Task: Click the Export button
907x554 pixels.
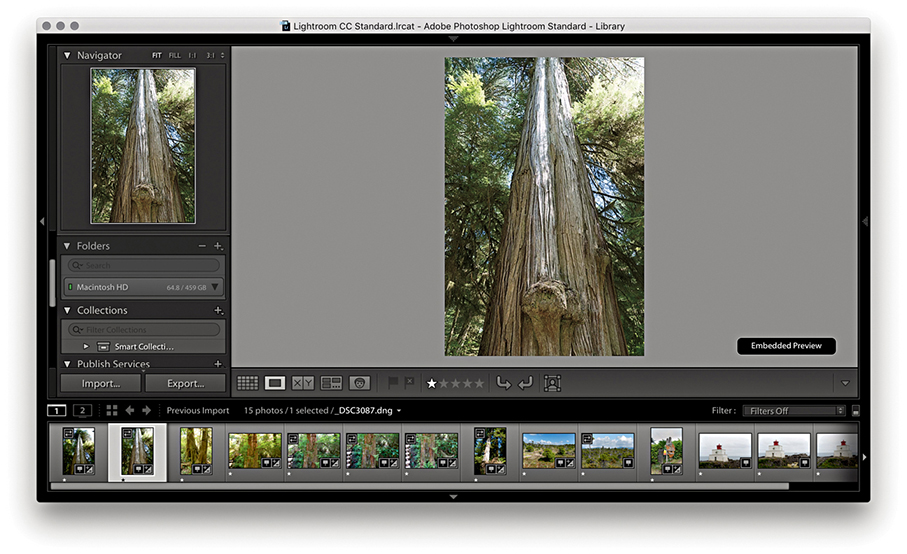Action: [185, 383]
